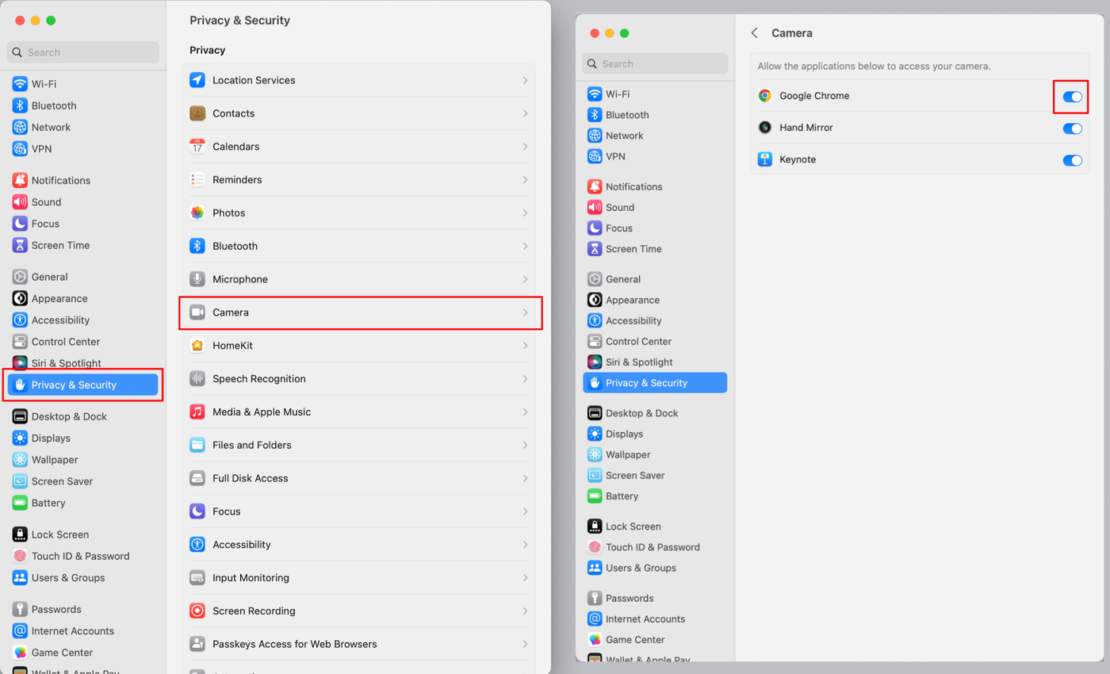
Task: Disable camera access for Google Chrome
Action: [x=1071, y=97]
